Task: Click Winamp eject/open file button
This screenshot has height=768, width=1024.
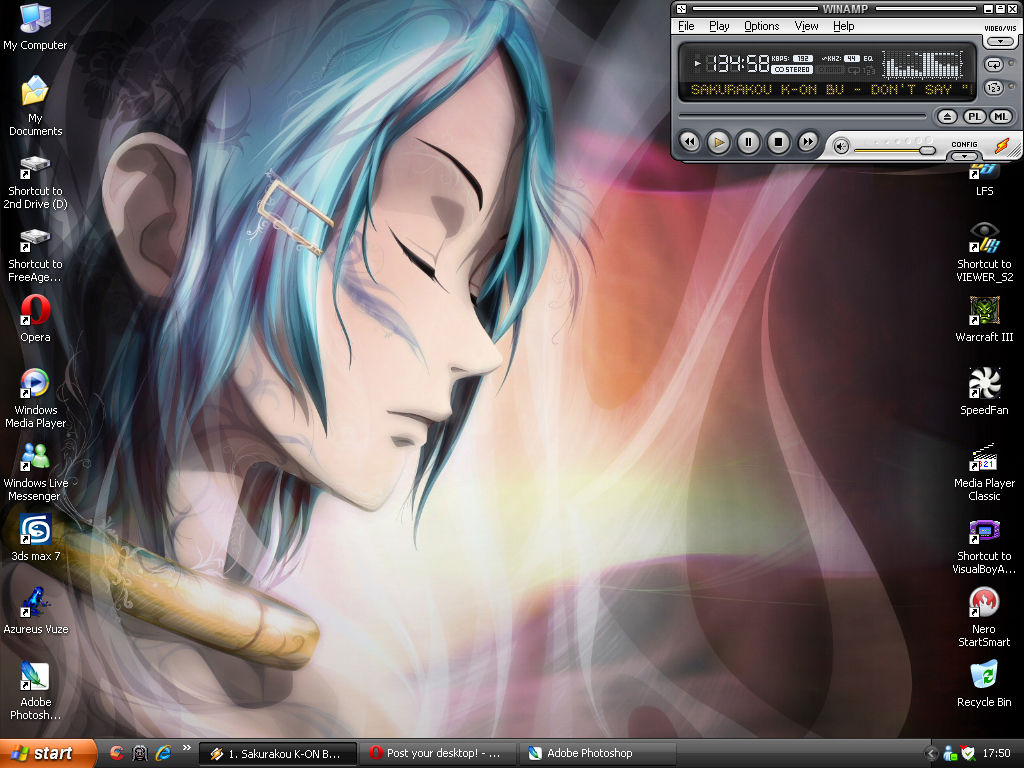Action: click(x=947, y=117)
